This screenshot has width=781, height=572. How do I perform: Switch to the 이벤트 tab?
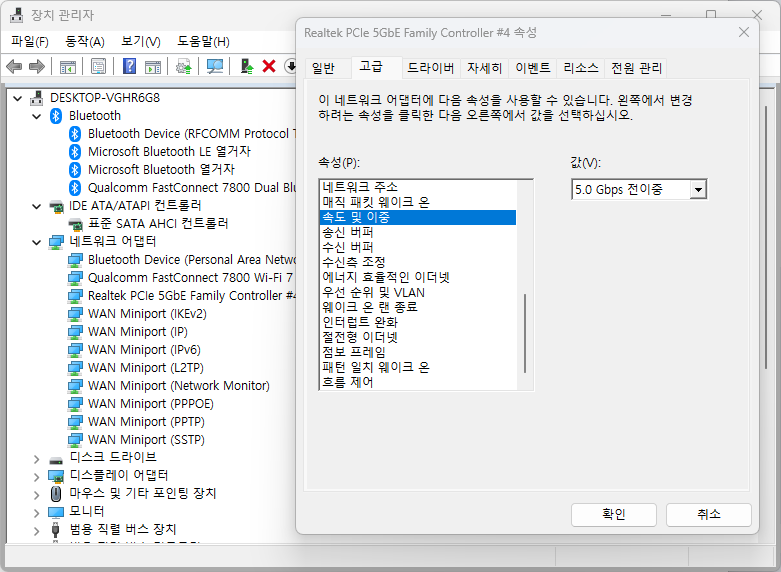532,68
